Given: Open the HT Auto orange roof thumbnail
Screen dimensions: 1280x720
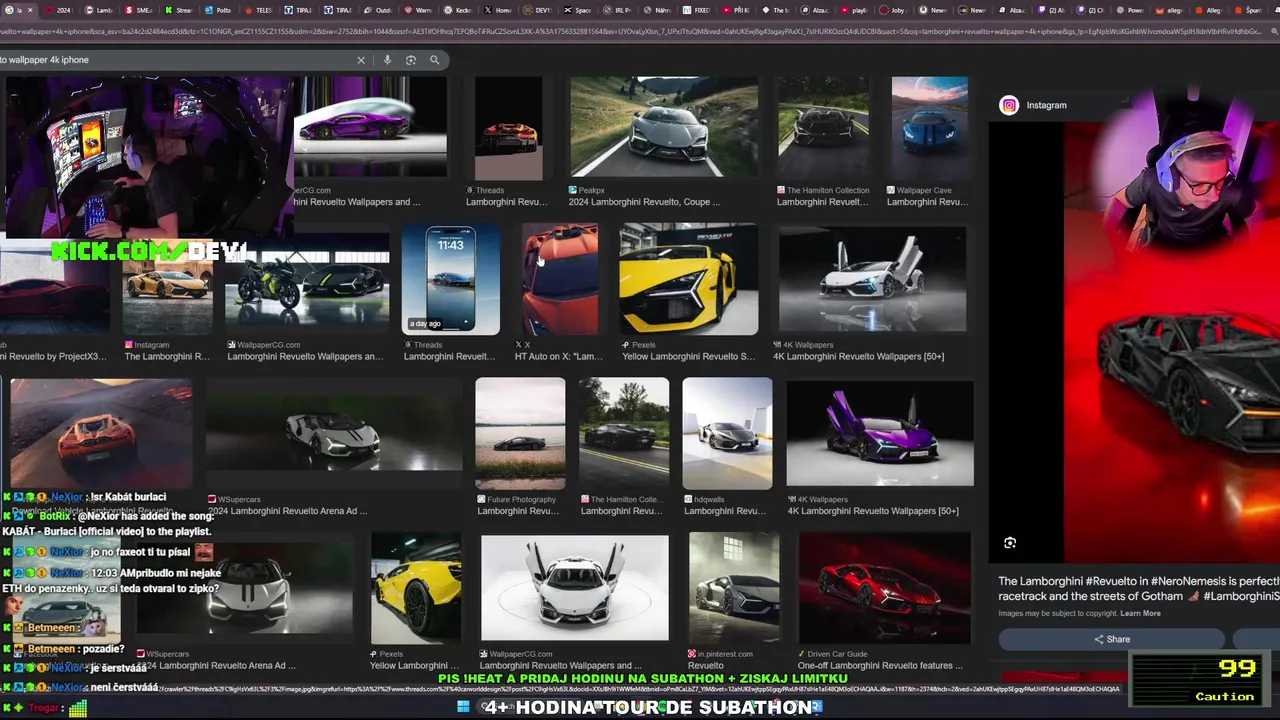Looking at the screenshot, I should coord(560,279).
